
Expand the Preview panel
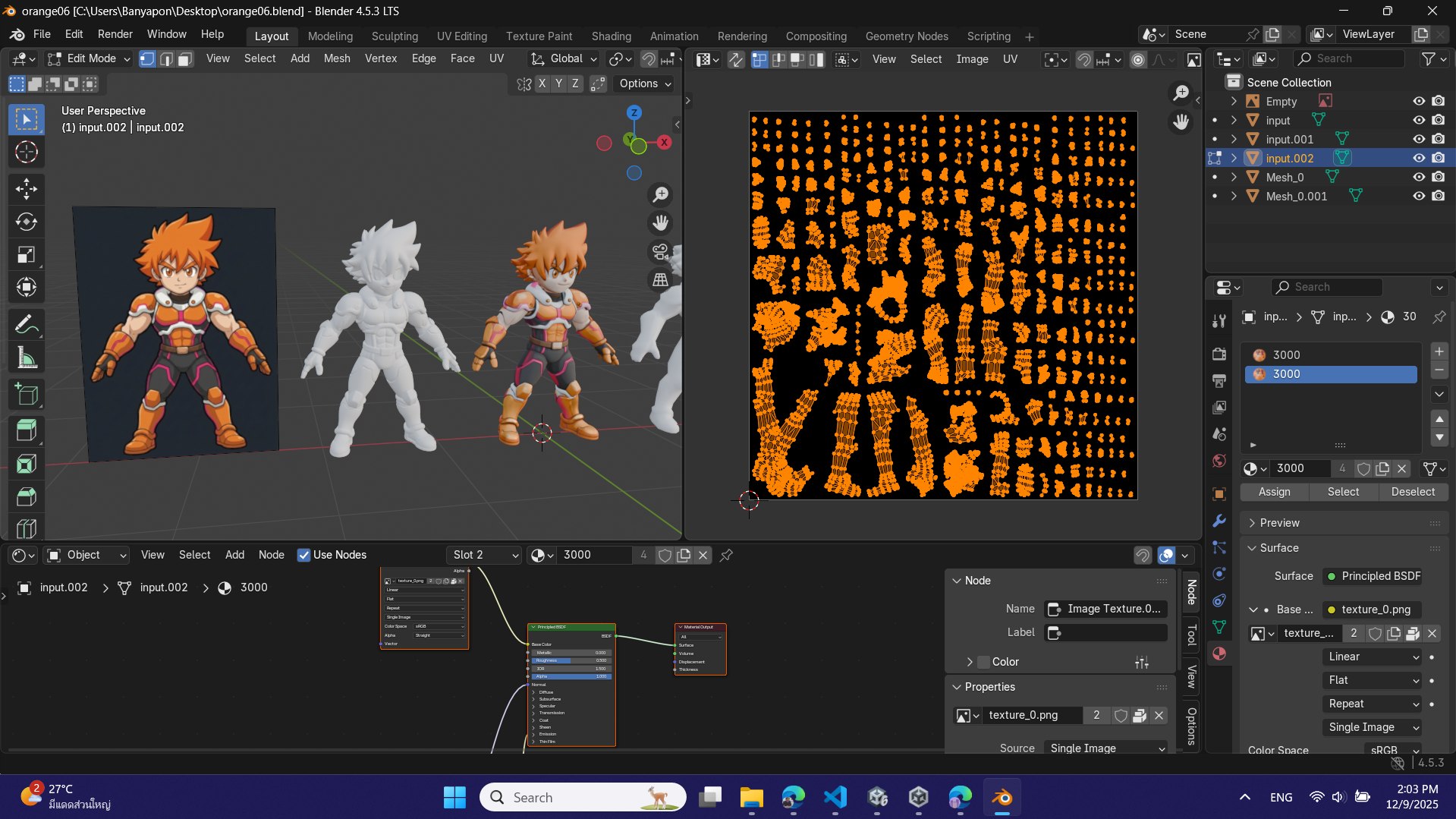click(1279, 523)
